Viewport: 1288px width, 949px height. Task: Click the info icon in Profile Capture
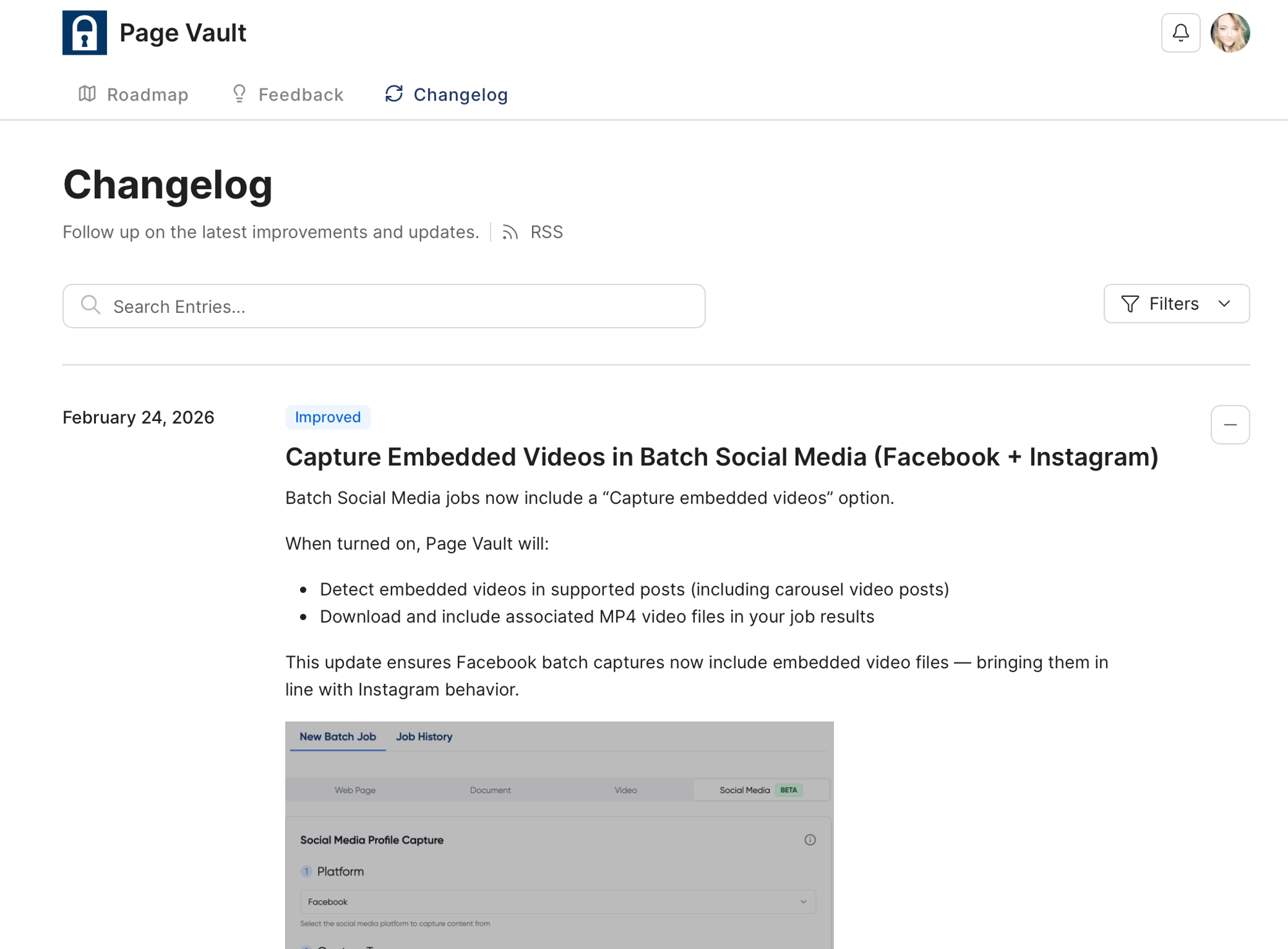point(810,840)
